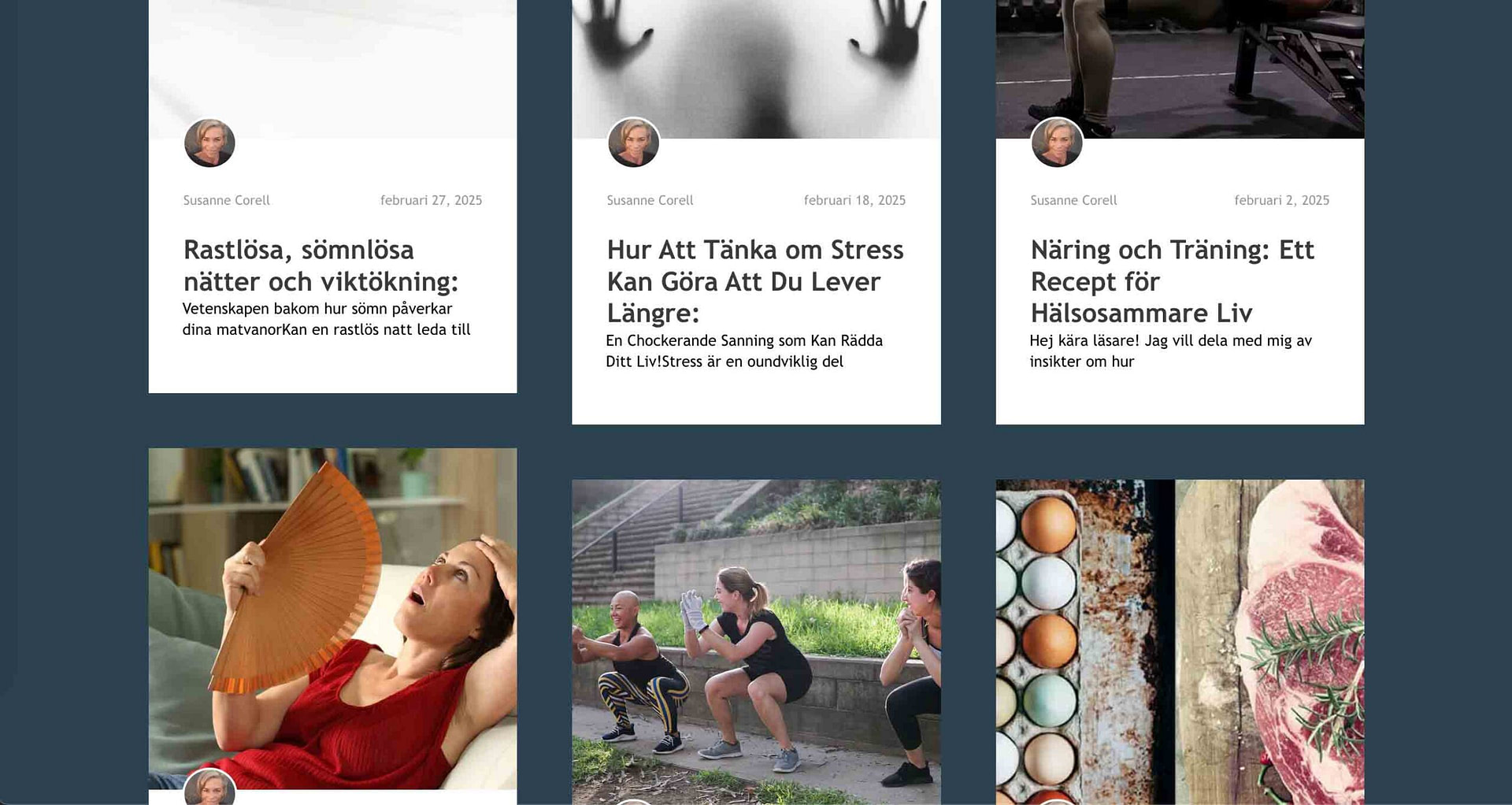Open thumbnail of woman with orange fan
The height and width of the screenshot is (805, 1512).
click(x=332, y=618)
